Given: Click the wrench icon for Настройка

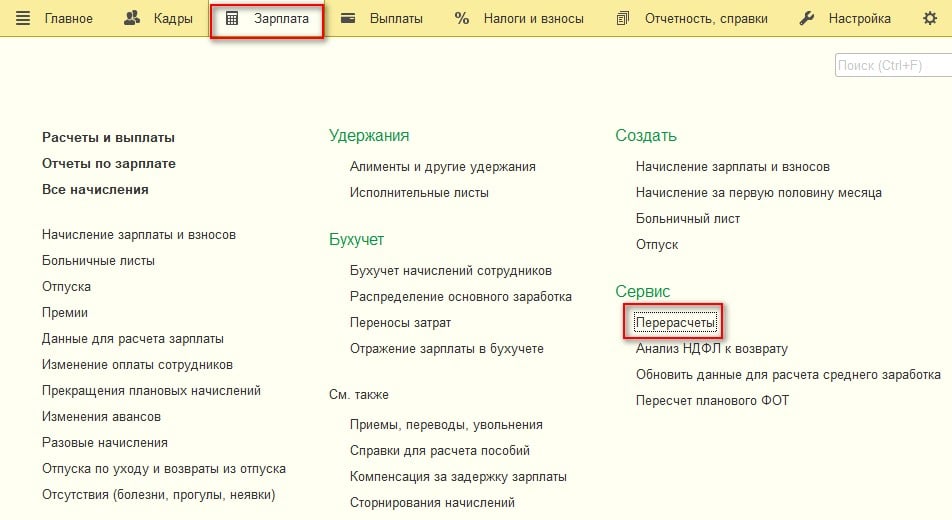Looking at the screenshot, I should [x=807, y=18].
